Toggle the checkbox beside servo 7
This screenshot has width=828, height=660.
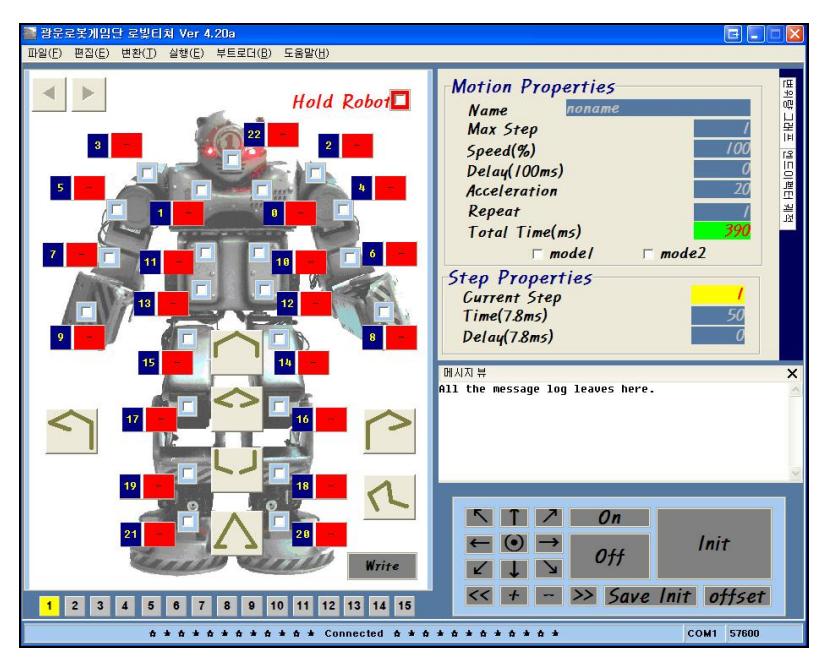tap(109, 258)
